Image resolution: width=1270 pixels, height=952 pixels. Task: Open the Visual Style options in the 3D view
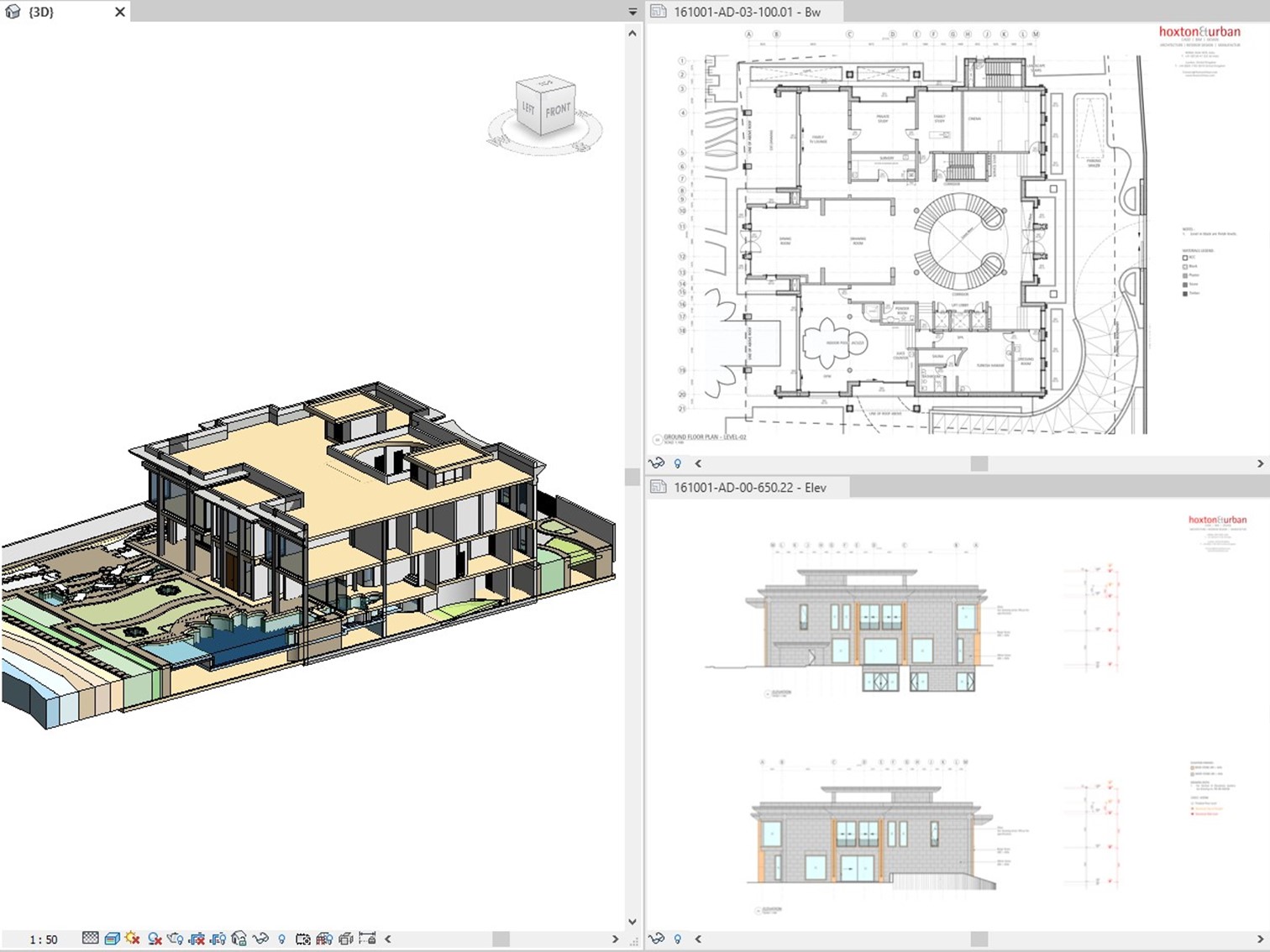pos(112,939)
